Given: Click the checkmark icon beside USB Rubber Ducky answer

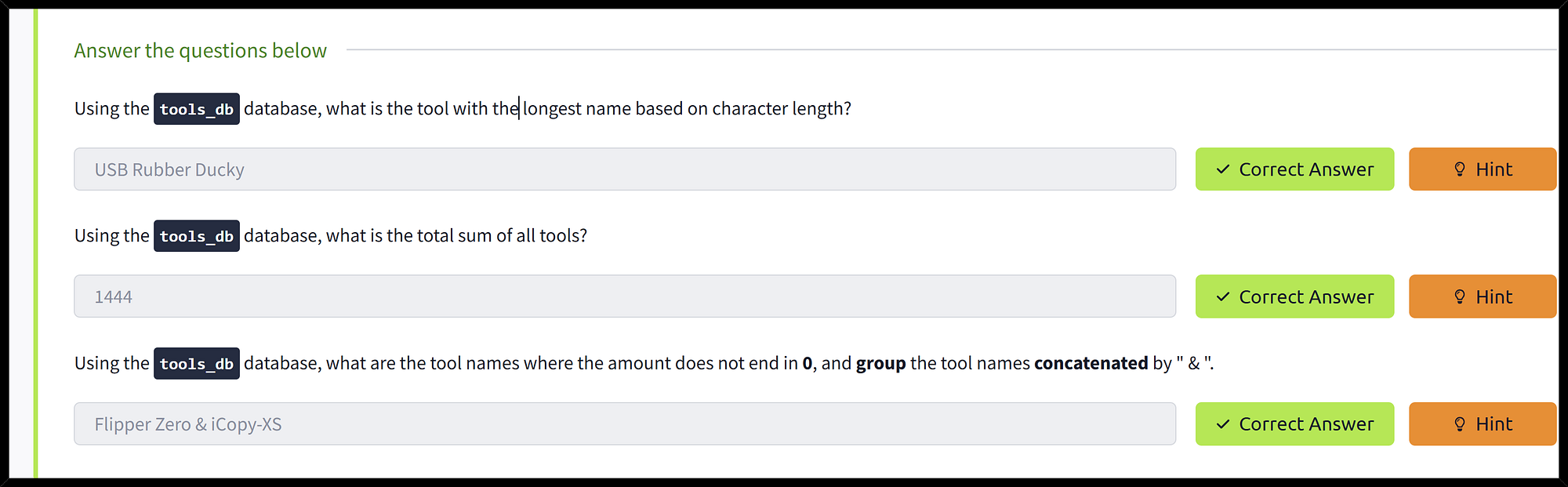Looking at the screenshot, I should [1223, 169].
